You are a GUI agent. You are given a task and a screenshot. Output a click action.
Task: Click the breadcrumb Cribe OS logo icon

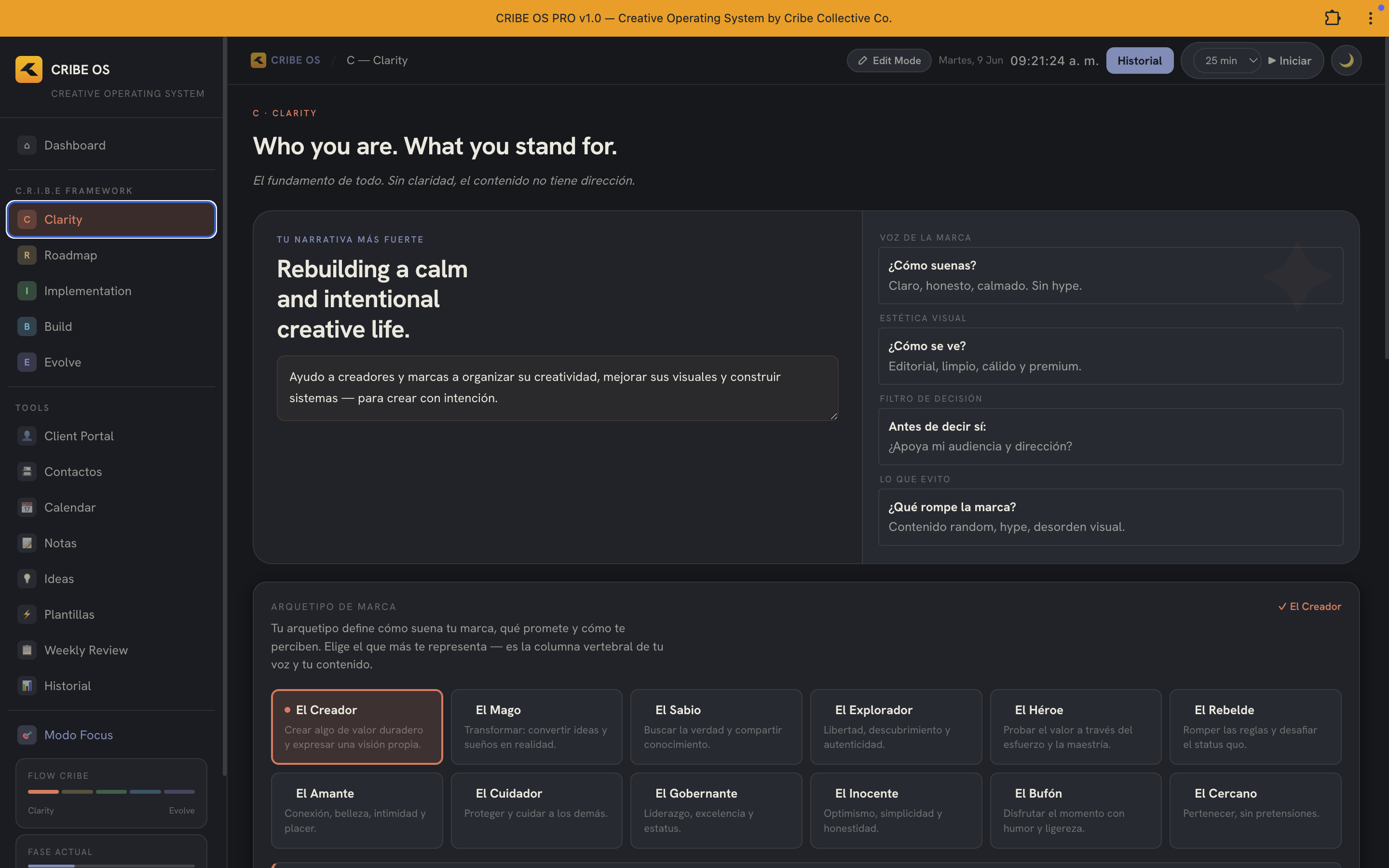[259, 60]
